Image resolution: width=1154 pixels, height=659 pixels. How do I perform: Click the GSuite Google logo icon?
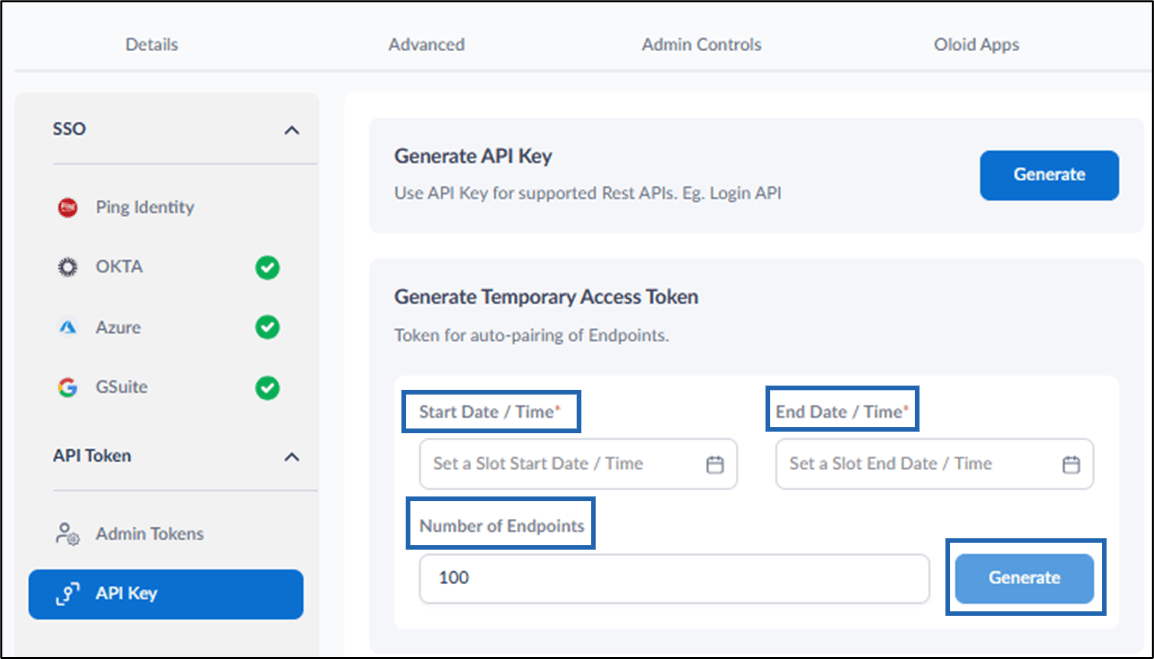tap(68, 387)
